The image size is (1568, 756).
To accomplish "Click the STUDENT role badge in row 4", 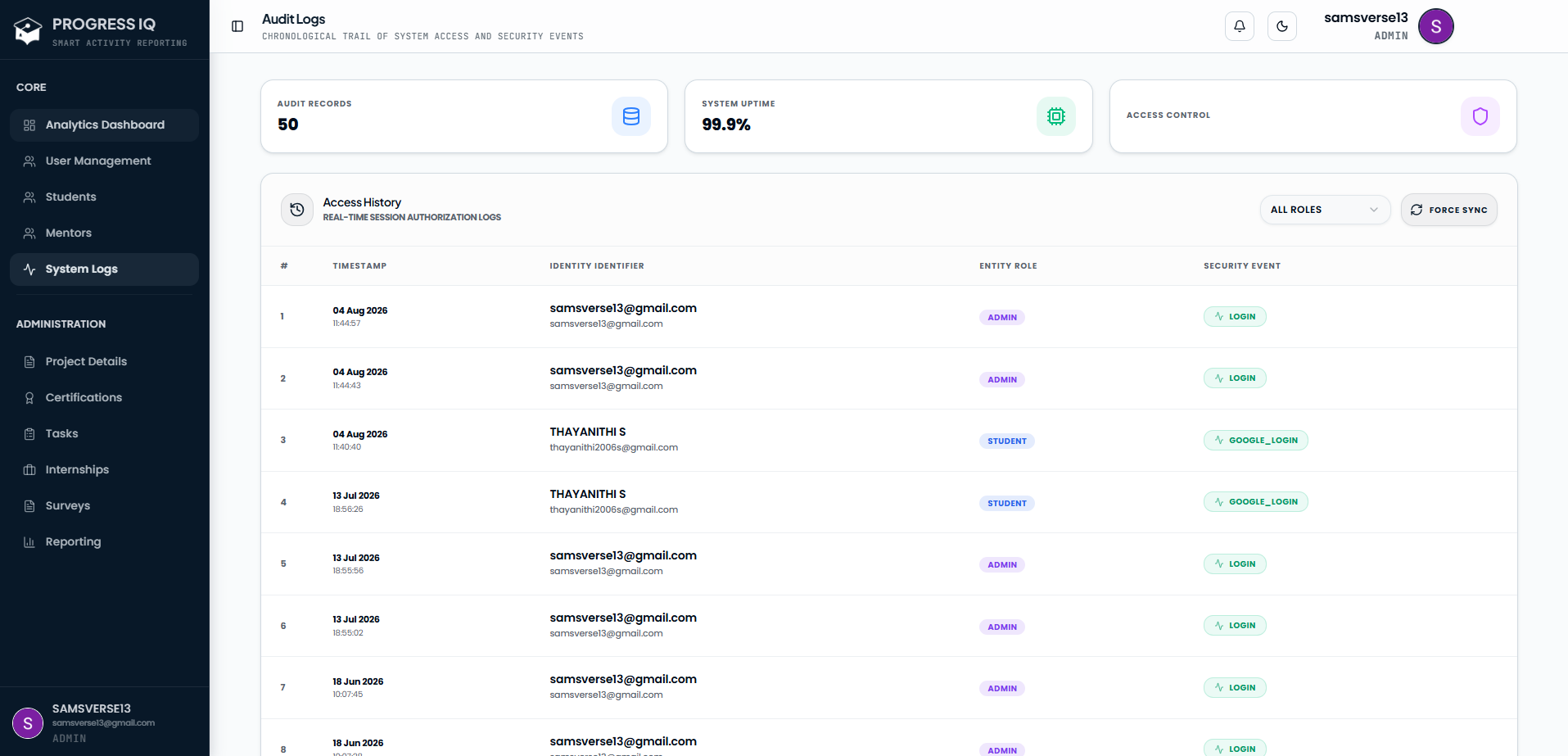I will coord(1007,504).
